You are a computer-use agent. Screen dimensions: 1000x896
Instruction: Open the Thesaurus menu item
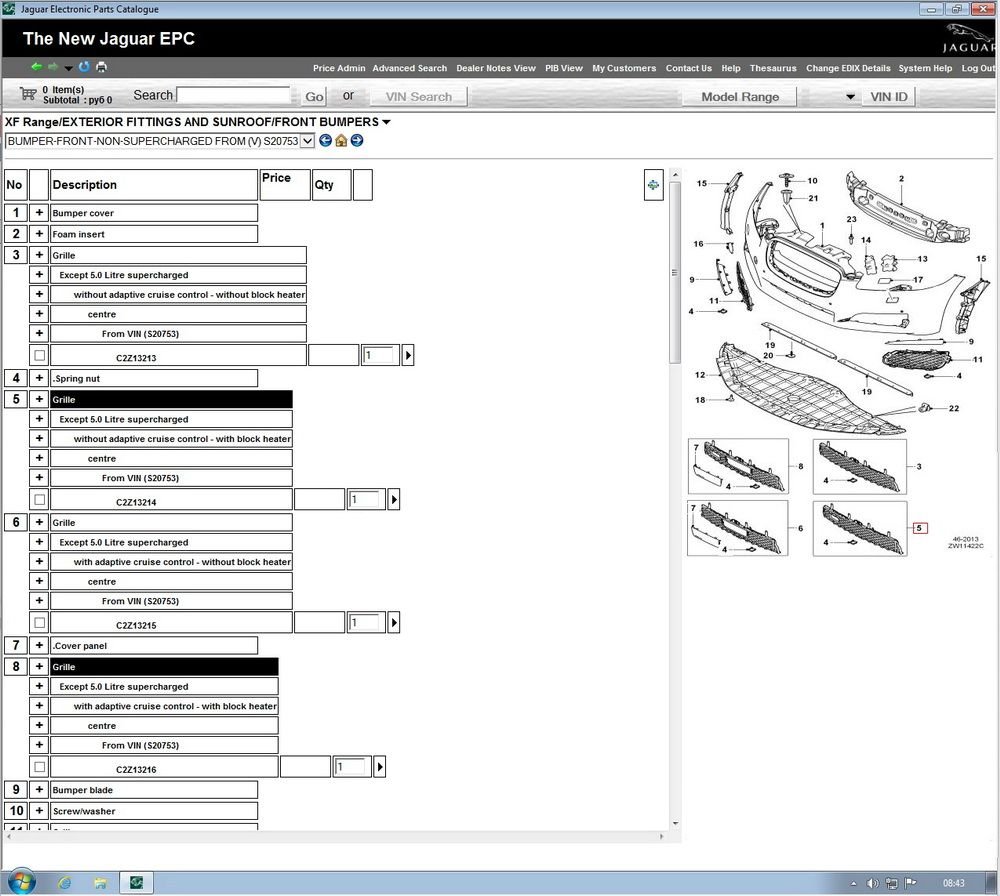click(x=773, y=68)
